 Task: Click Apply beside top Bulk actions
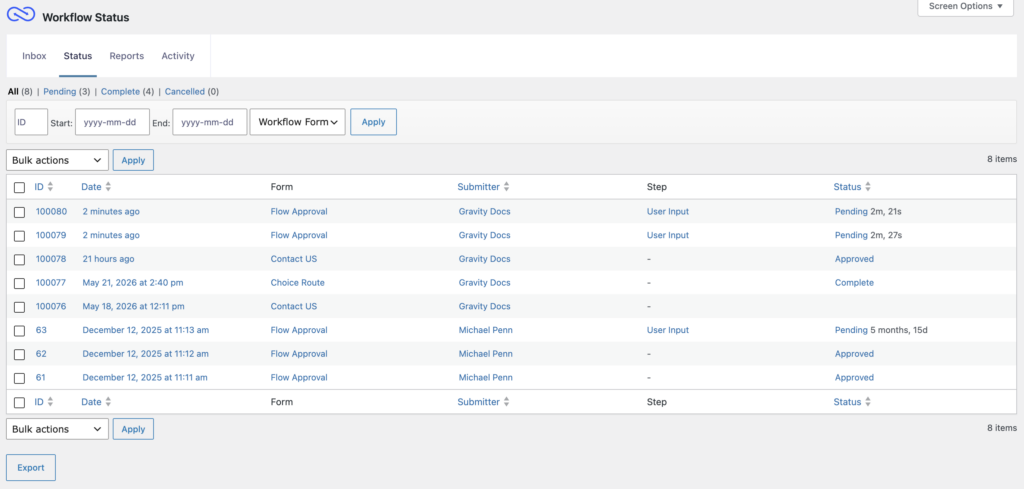point(133,160)
